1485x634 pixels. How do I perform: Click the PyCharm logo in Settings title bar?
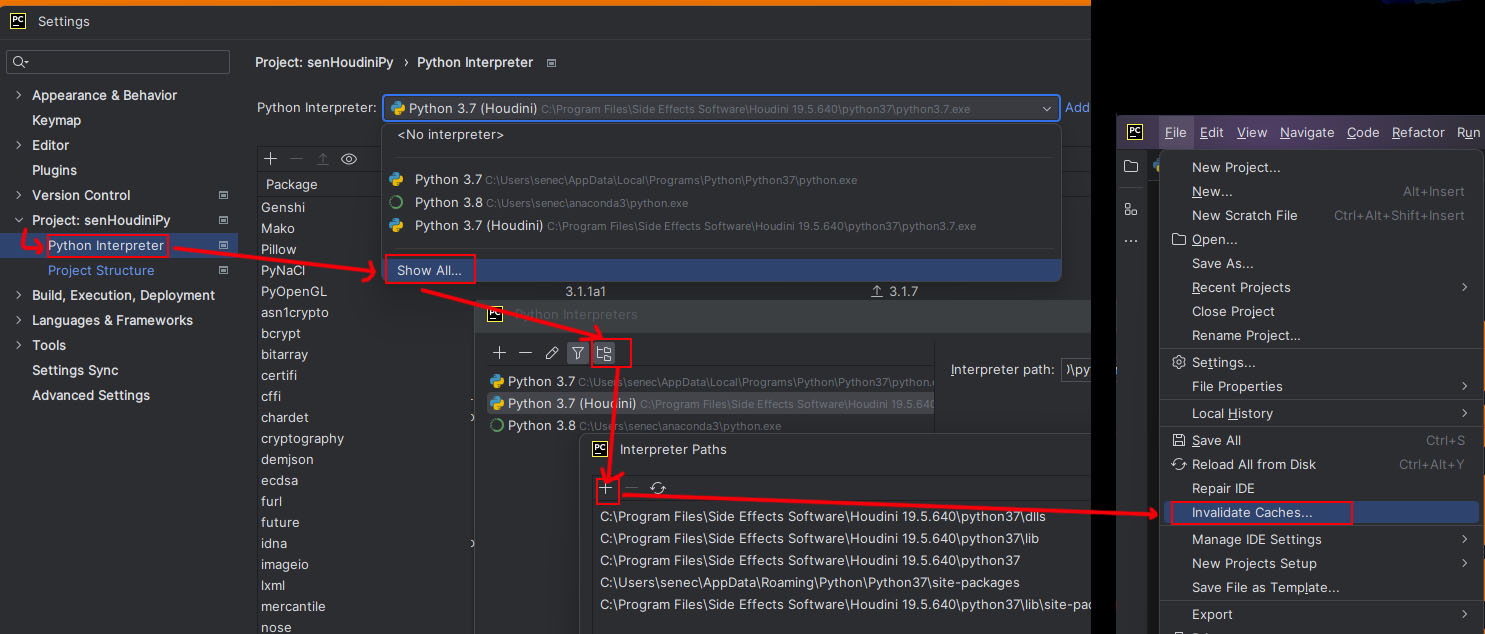click(x=18, y=20)
